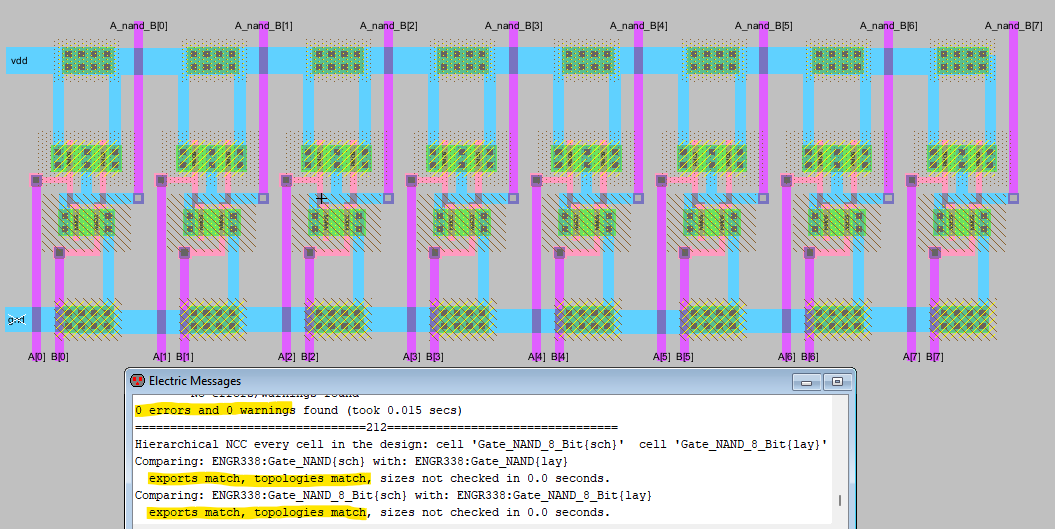
Task: Select the A_nand_B[3] export label
Action: tap(513, 25)
